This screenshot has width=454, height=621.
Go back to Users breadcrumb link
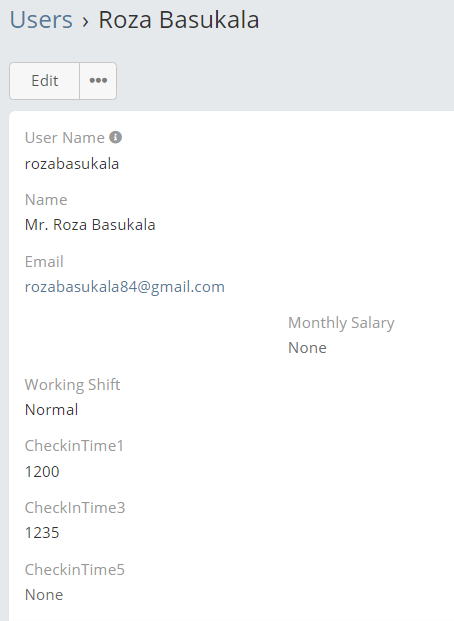click(41, 20)
